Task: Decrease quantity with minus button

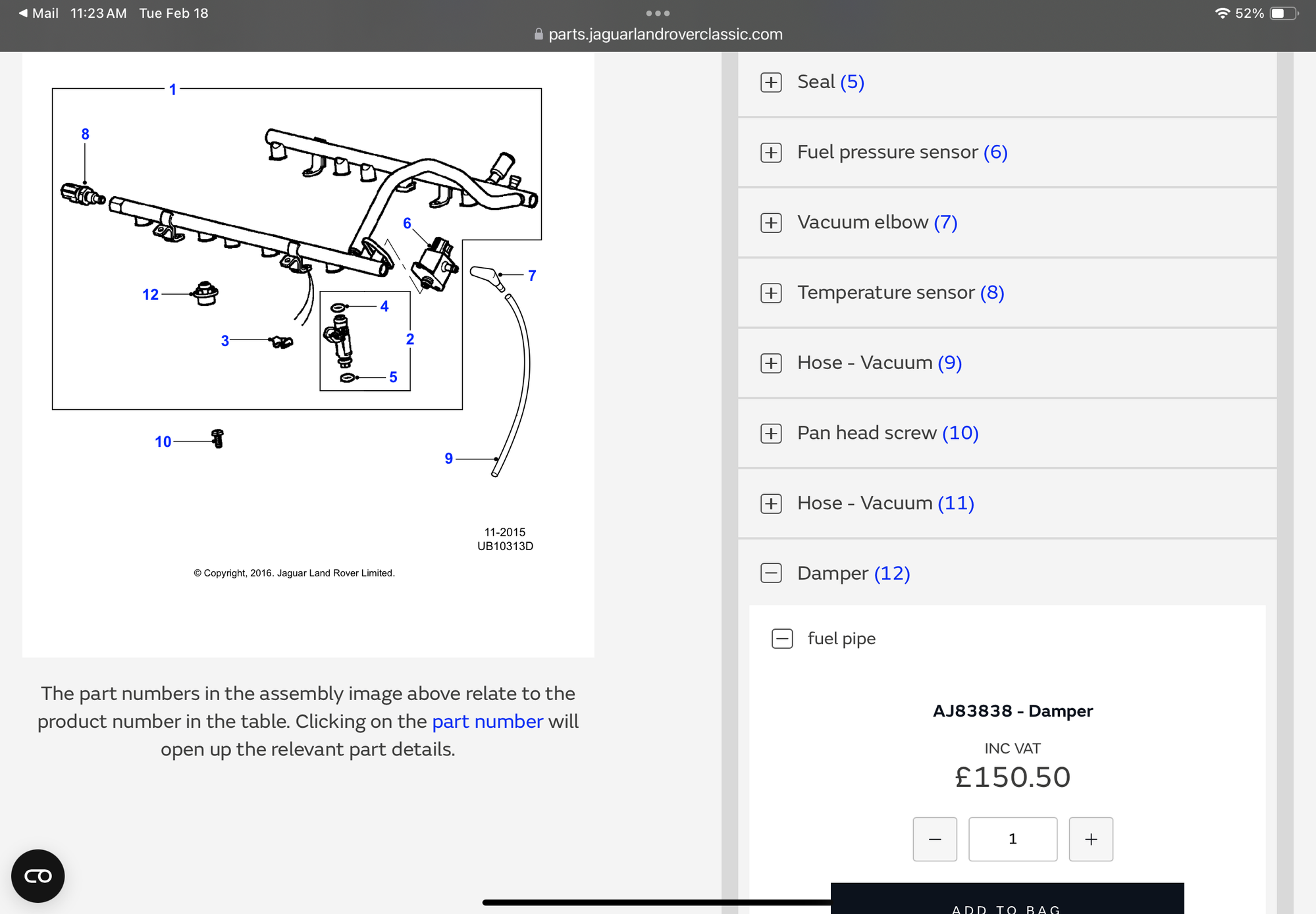Action: click(934, 839)
